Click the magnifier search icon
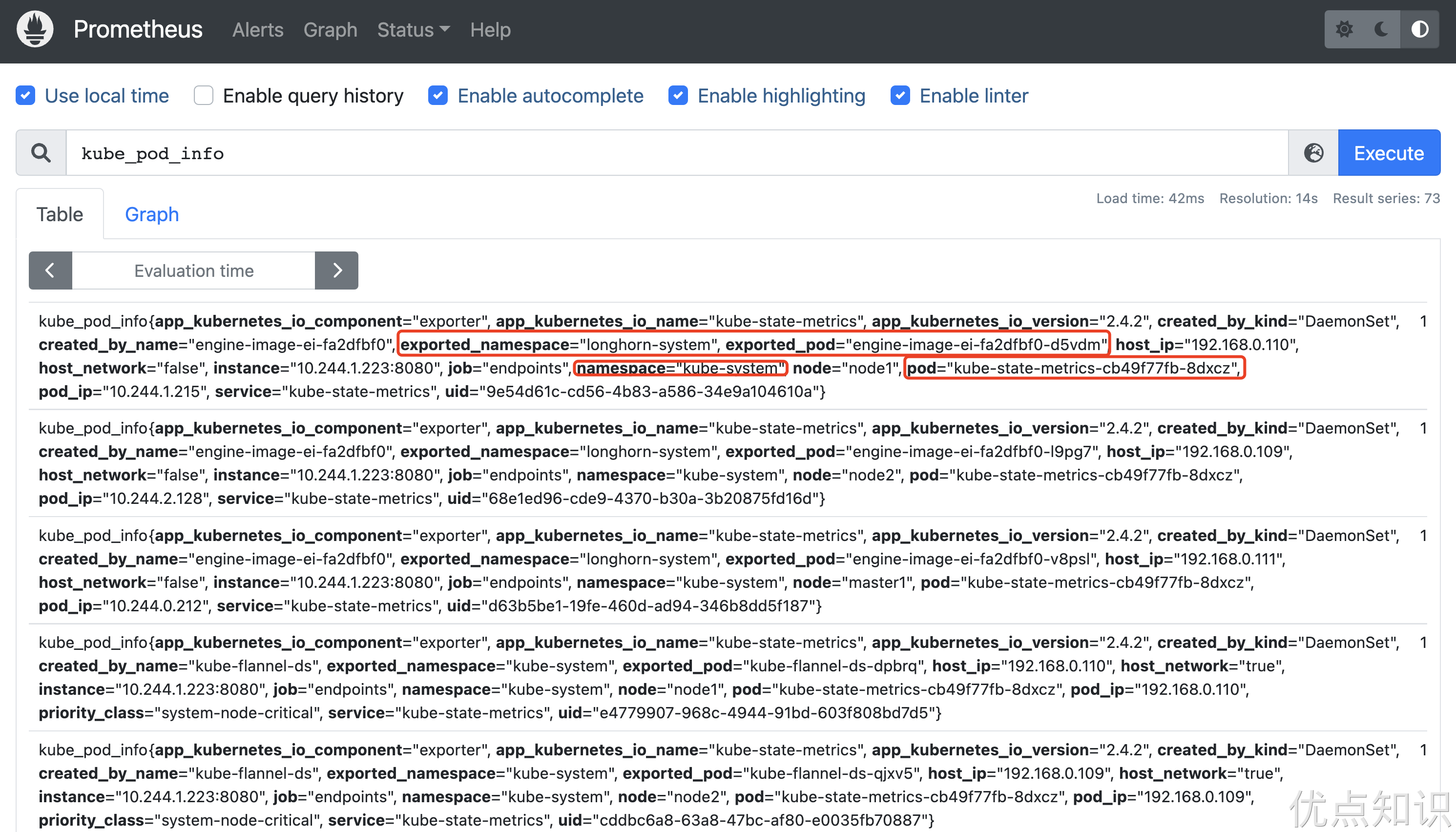Screen dimensions: 1456x832 tap(41, 152)
